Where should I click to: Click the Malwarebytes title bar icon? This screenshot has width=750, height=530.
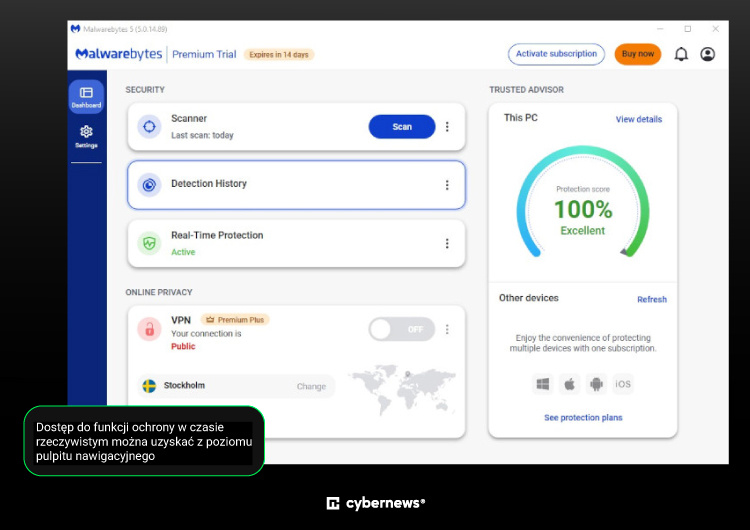[x=76, y=29]
